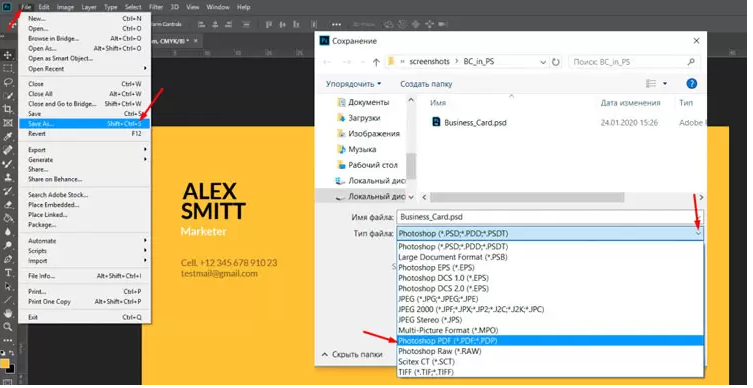Open the Image menu

pos(65,7)
